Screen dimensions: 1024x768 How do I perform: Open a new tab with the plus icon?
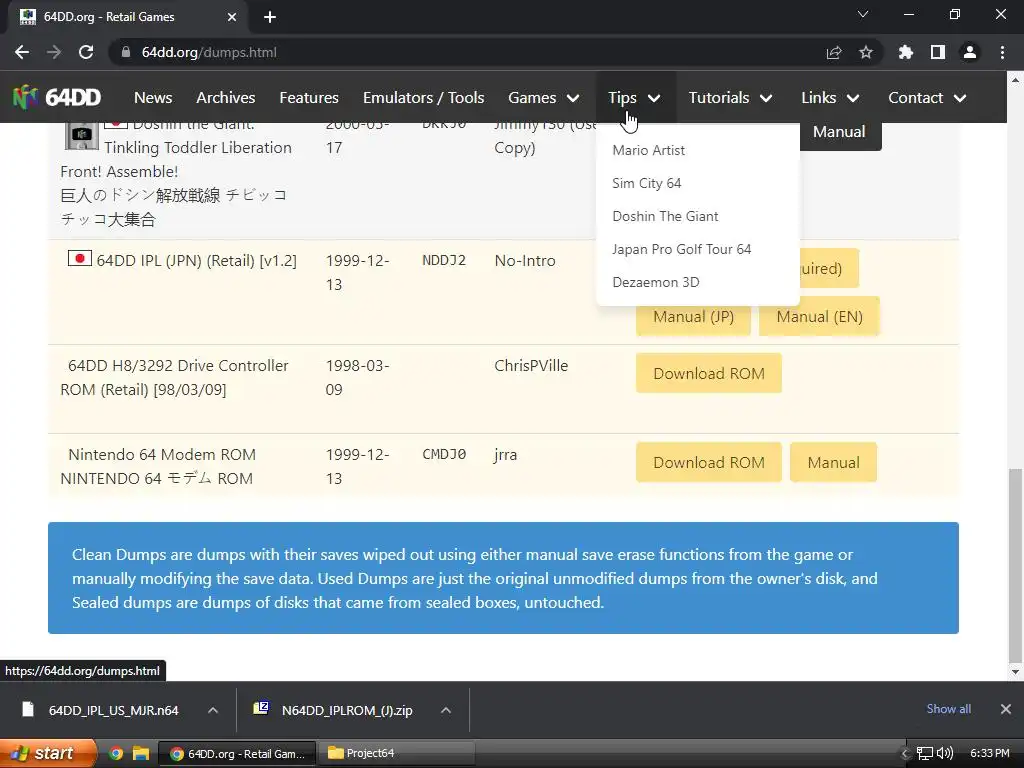point(270,17)
